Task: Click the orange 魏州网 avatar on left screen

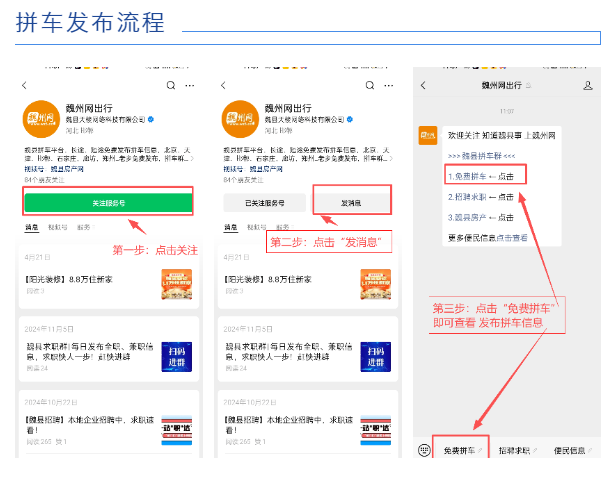Action: (41, 119)
